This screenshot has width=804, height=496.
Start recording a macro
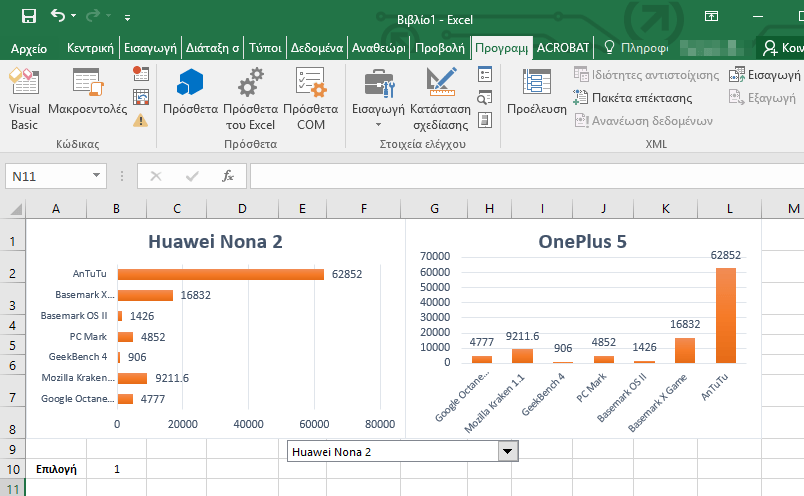[x=140, y=73]
